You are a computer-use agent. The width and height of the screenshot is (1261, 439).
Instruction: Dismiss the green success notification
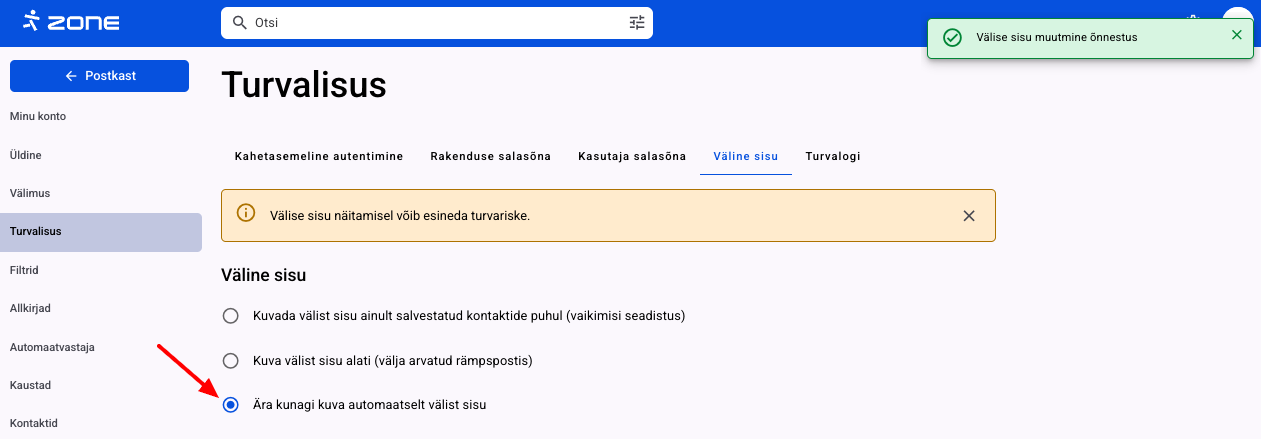tap(1237, 35)
